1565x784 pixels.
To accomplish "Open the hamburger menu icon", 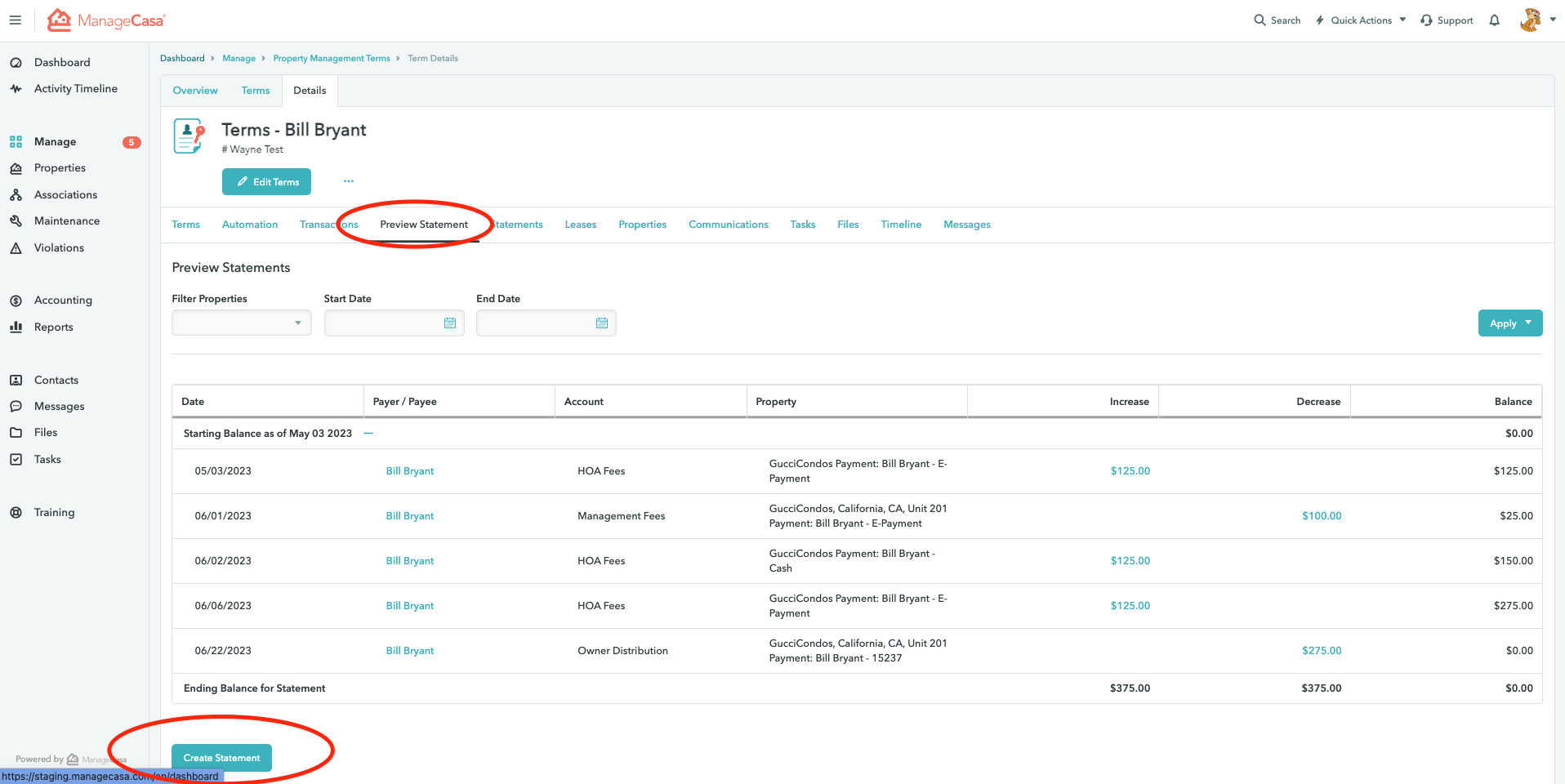I will (16, 20).
